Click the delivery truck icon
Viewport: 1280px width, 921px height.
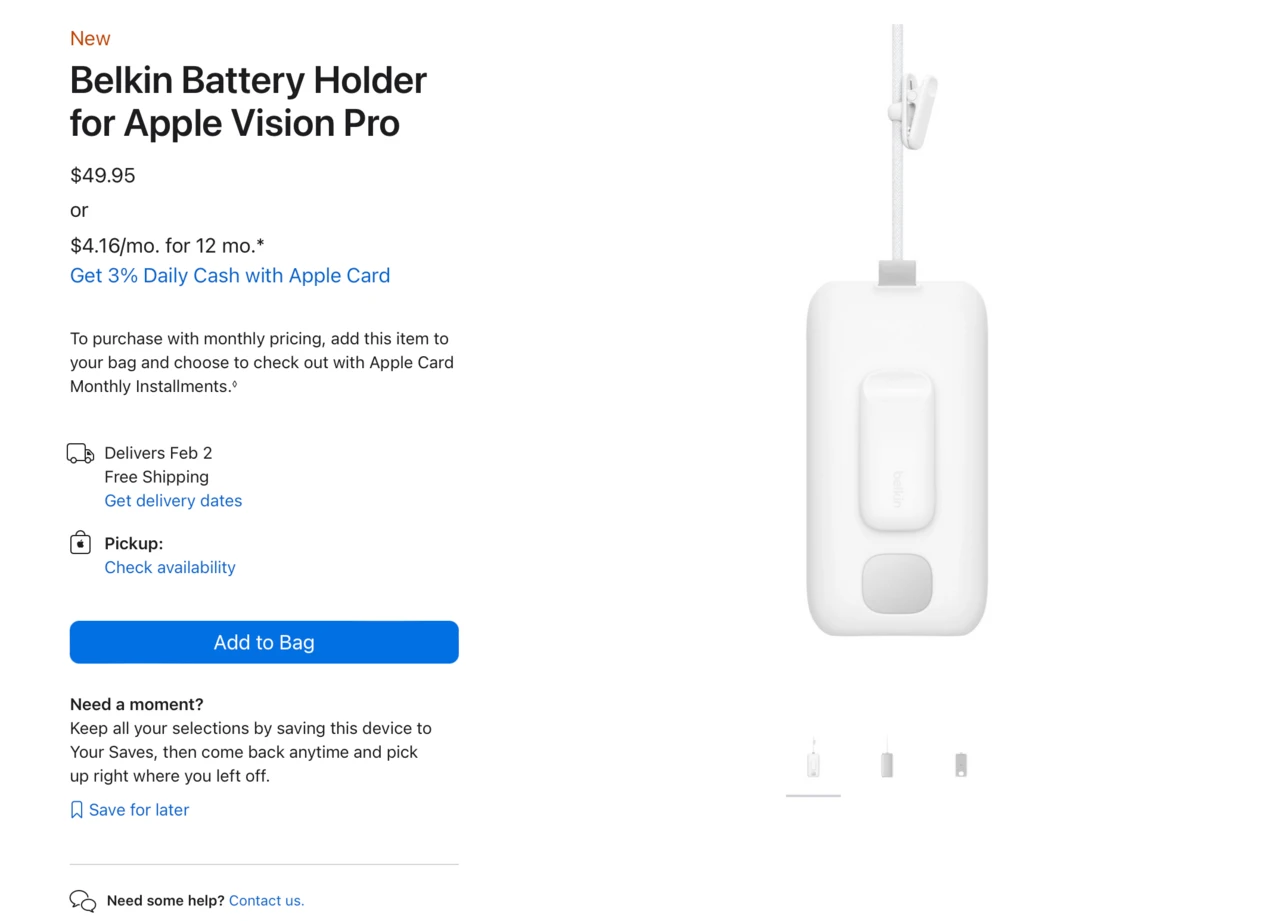pos(80,454)
